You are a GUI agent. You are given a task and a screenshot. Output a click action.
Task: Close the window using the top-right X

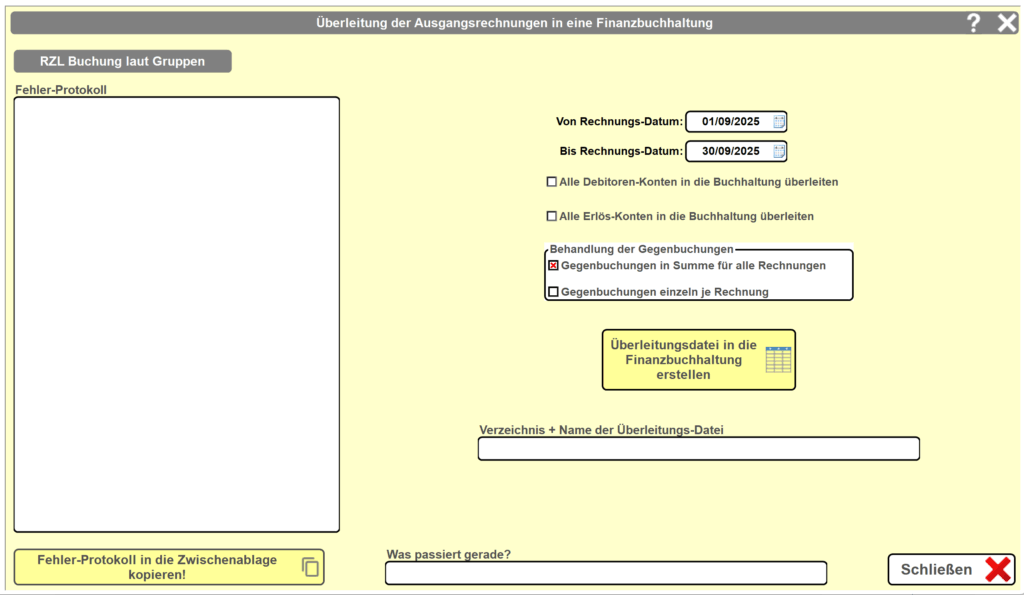pyautogui.click(x=1006, y=23)
